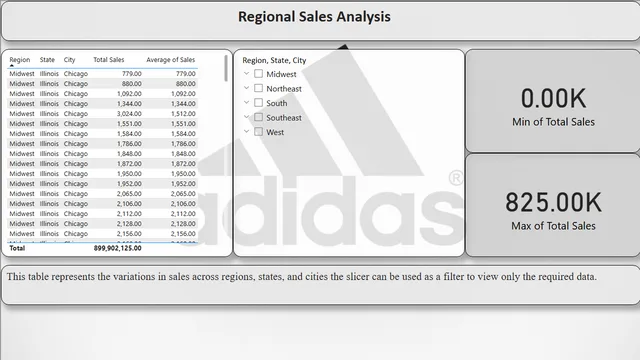Sort table by Average of Sales header
Image resolution: width=640 pixels, height=360 pixels.
tap(171, 60)
